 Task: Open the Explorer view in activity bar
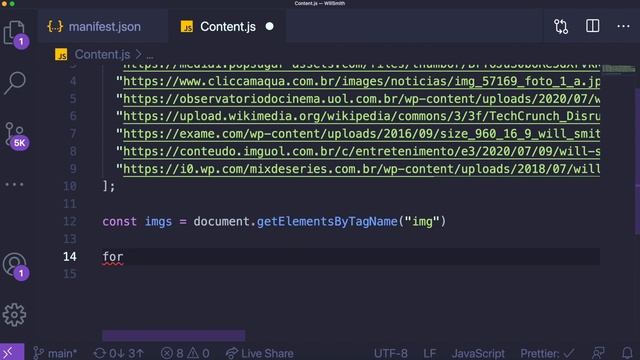point(15,33)
